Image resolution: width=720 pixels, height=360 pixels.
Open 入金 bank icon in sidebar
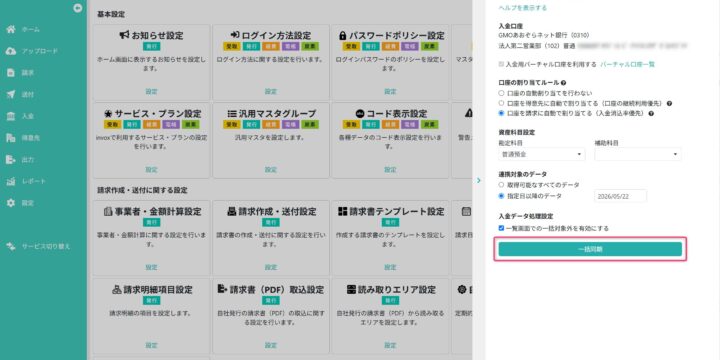11,116
